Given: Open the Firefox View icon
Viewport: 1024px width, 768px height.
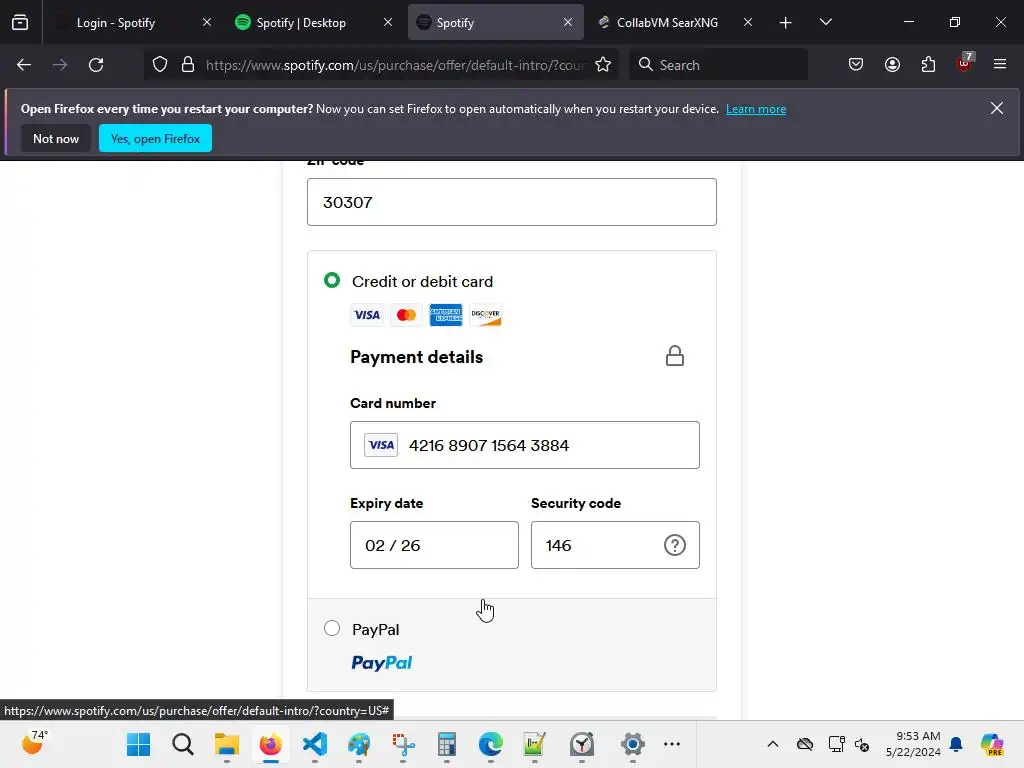Looking at the screenshot, I should [20, 22].
